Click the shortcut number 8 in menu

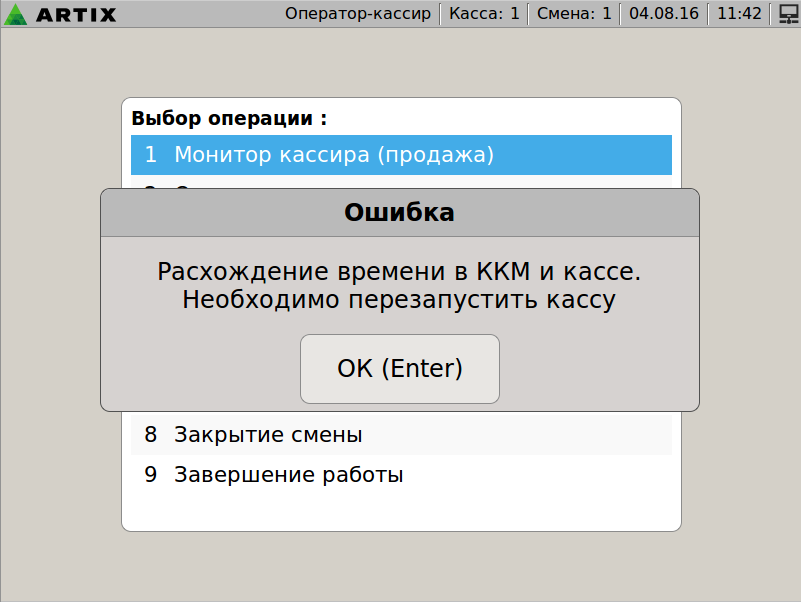pyautogui.click(x=151, y=435)
